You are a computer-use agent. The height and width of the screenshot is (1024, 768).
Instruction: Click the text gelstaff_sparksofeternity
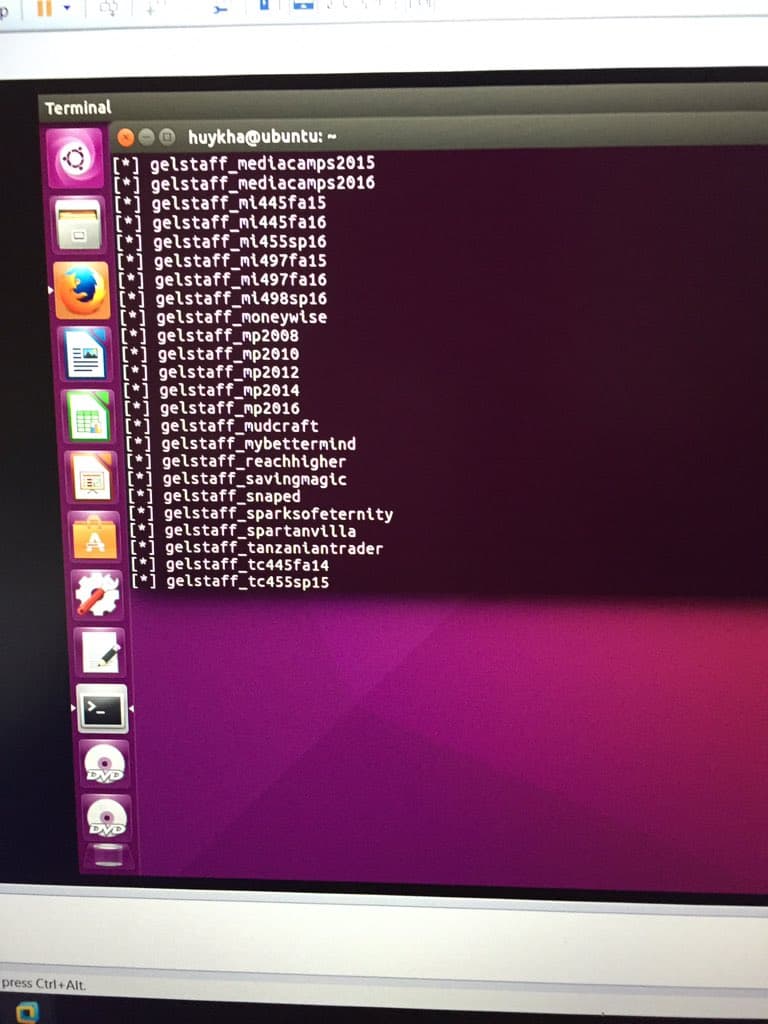tap(279, 514)
